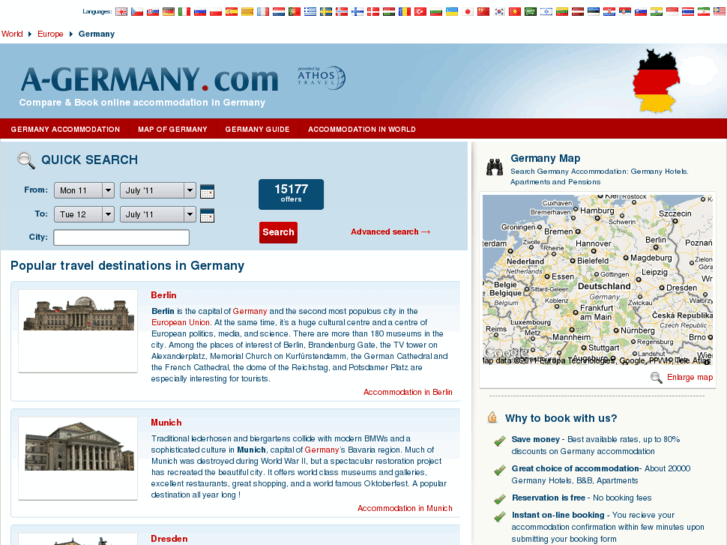Image resolution: width=727 pixels, height=545 pixels.
Task: Choose the Bulgarian flag language
Action: [x=436, y=12]
